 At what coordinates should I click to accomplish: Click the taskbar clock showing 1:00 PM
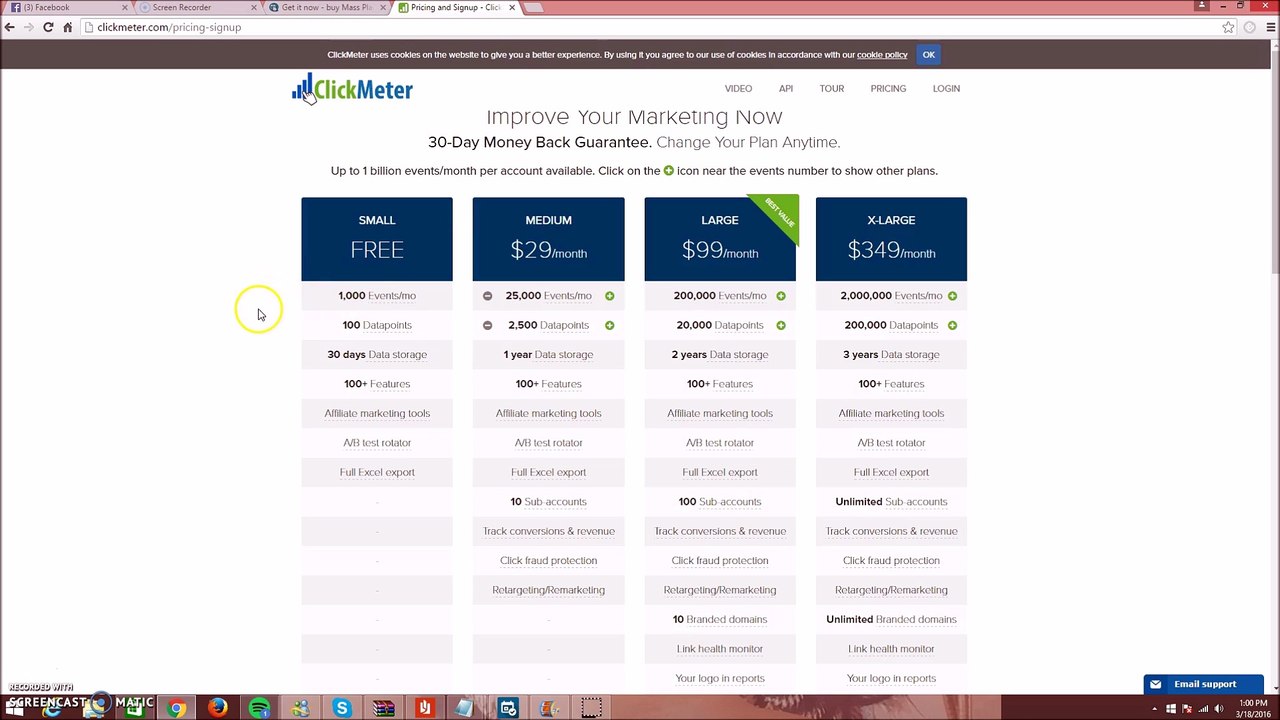(1253, 708)
